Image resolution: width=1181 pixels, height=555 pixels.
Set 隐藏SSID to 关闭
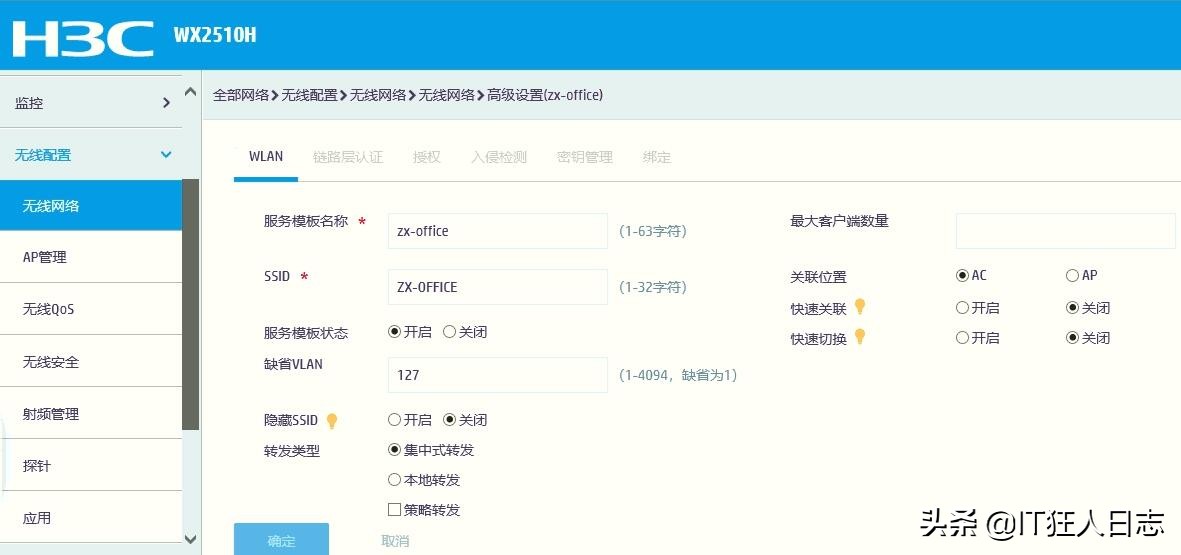click(x=450, y=419)
